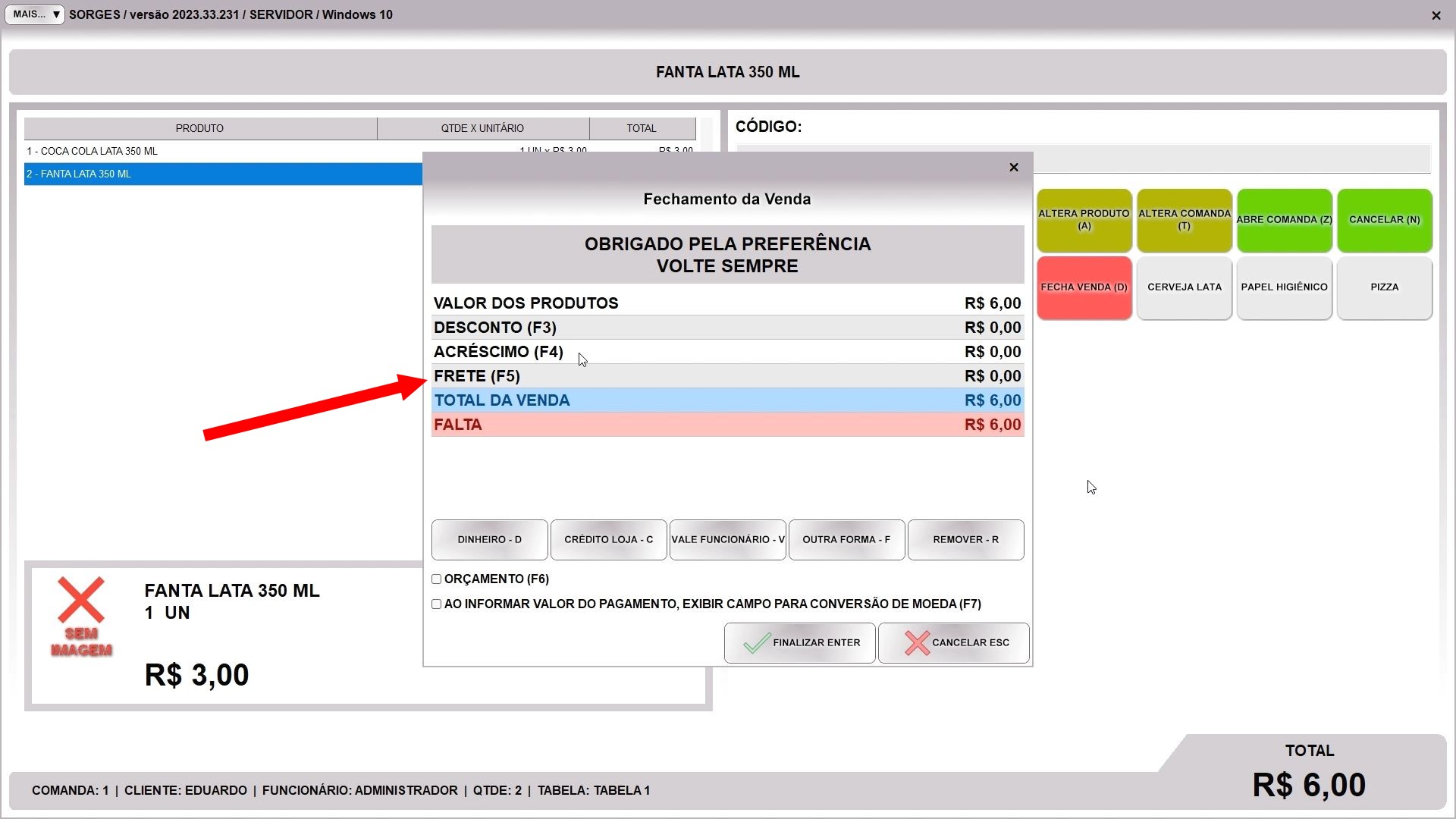Click the VALOR DOS PRODUTOS row

(728, 303)
